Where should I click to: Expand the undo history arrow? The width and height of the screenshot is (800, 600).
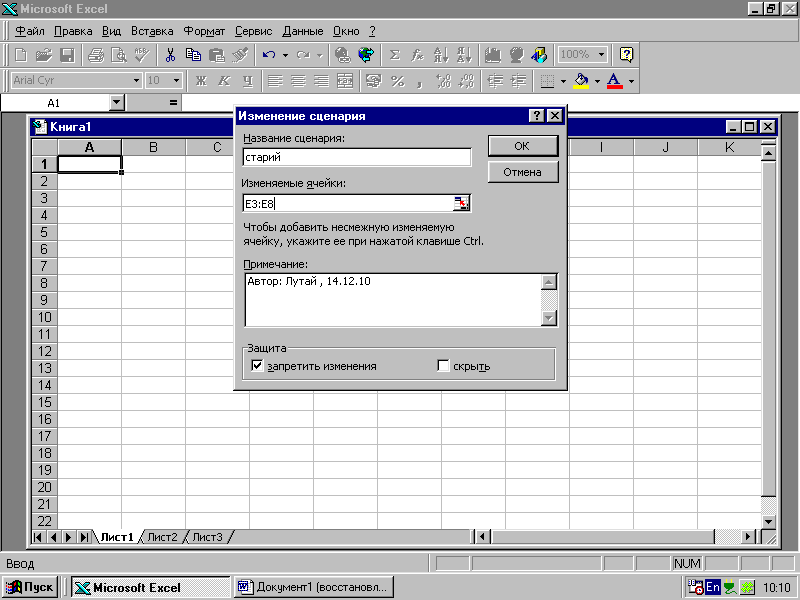(x=285, y=55)
